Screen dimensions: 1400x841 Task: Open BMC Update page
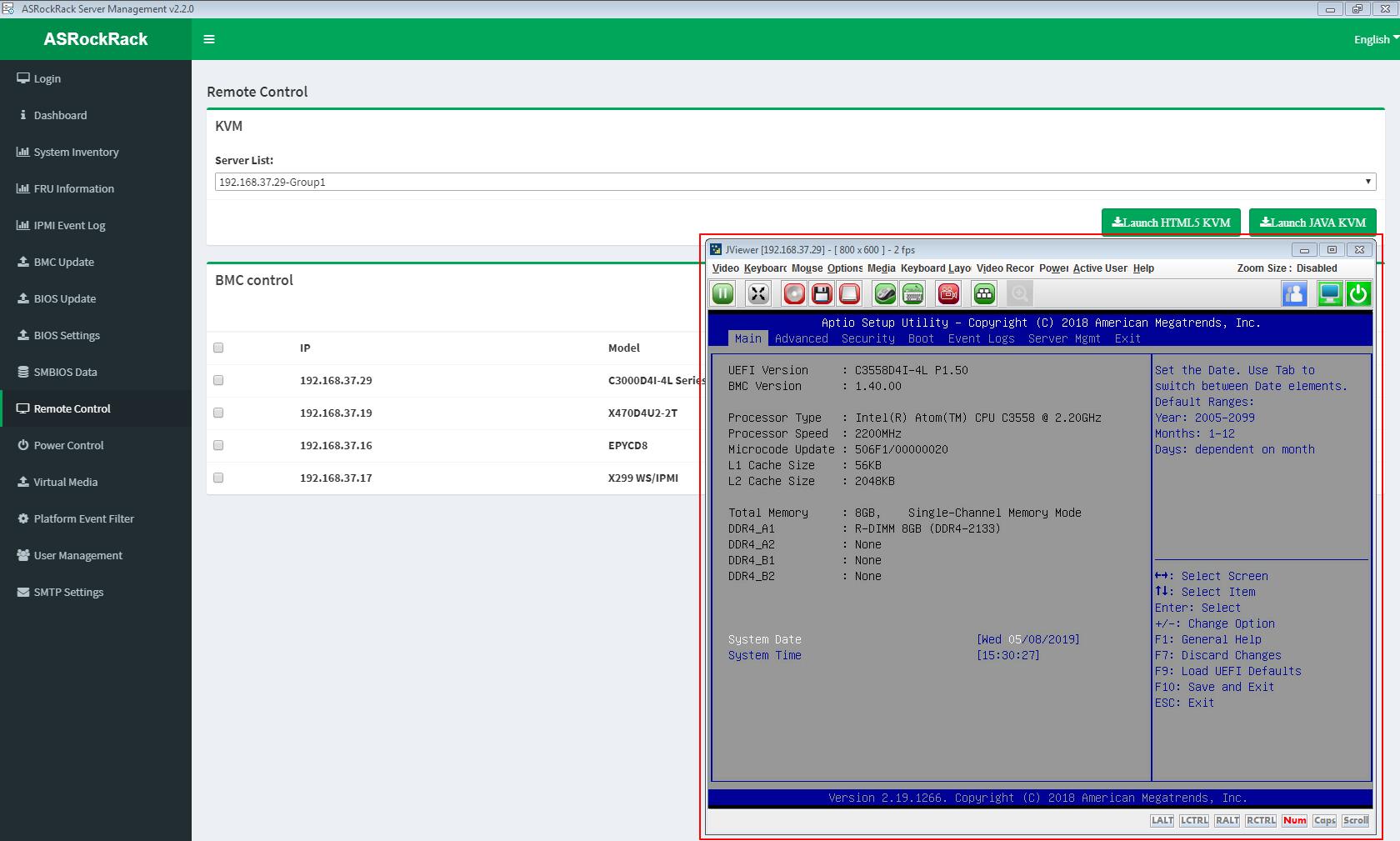tap(96, 262)
